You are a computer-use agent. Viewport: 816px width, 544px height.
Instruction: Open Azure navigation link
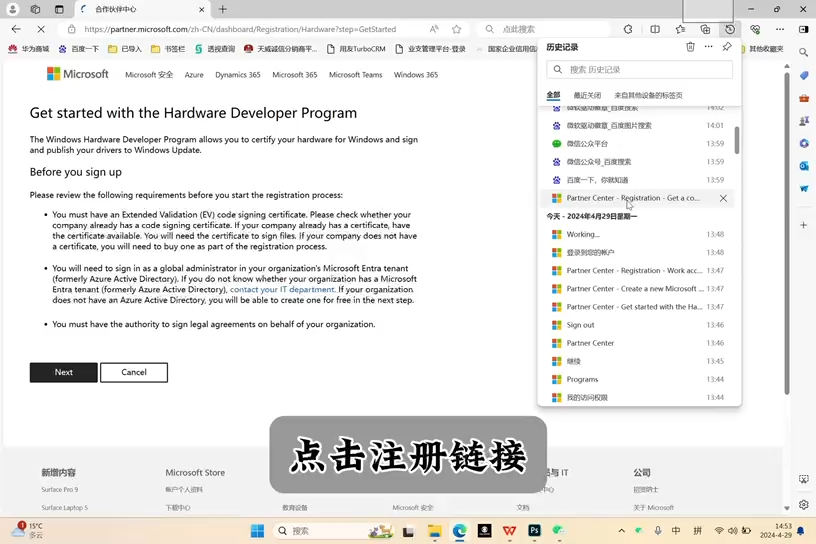tap(194, 75)
